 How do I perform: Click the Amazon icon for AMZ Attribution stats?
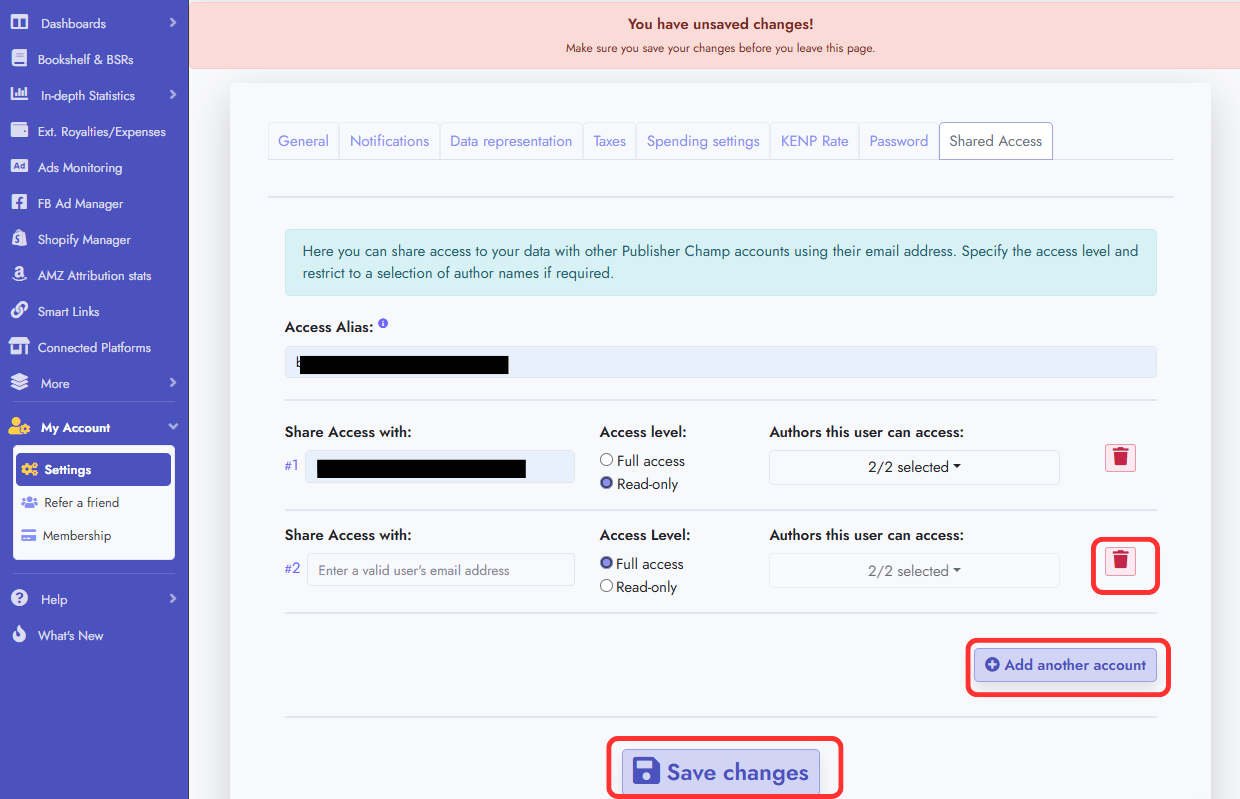click(x=19, y=274)
